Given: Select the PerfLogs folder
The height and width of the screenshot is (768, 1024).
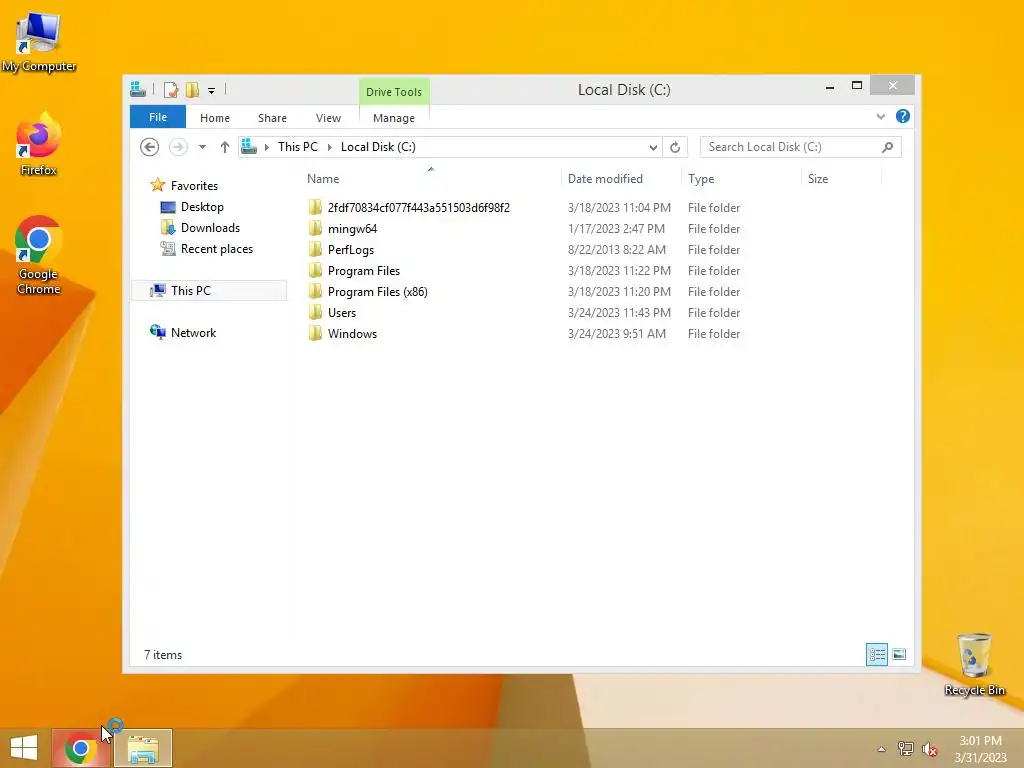Looking at the screenshot, I should tap(351, 249).
